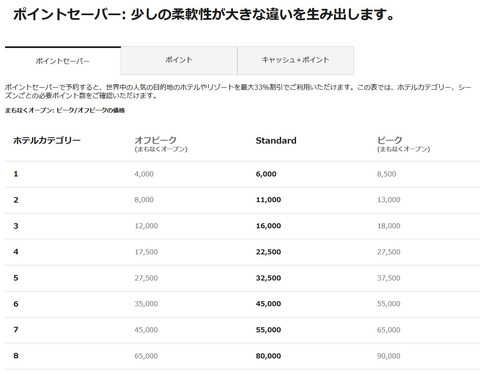The height and width of the screenshot is (374, 480).
Task: Click the category 7 off-peak value 45,000
Action: (x=146, y=330)
